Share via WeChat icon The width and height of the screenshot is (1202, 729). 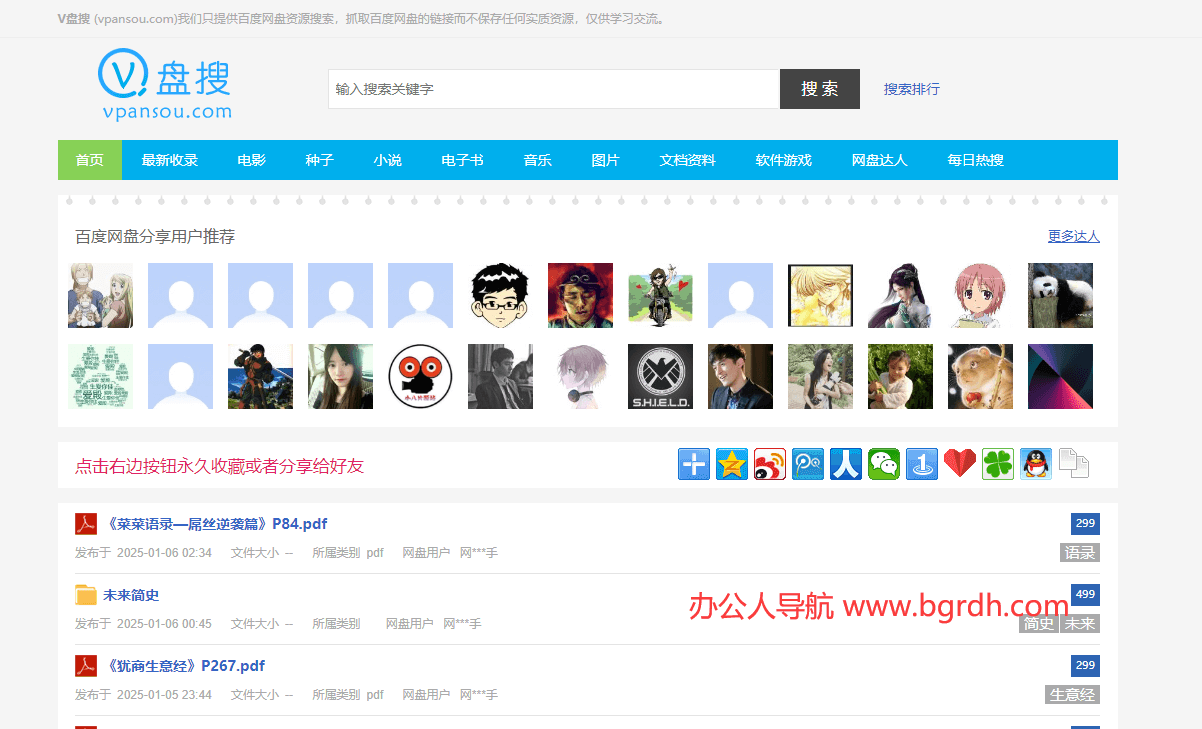click(884, 464)
